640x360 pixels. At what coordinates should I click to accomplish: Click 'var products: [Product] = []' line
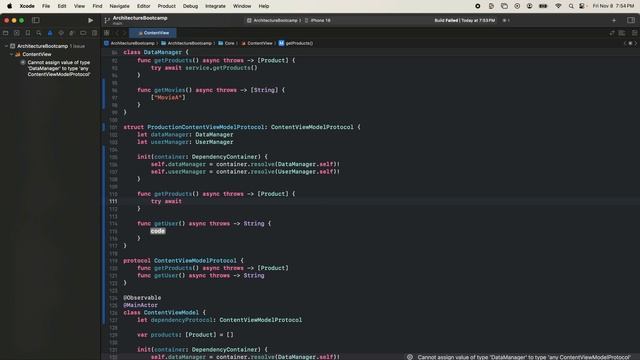[185, 335]
